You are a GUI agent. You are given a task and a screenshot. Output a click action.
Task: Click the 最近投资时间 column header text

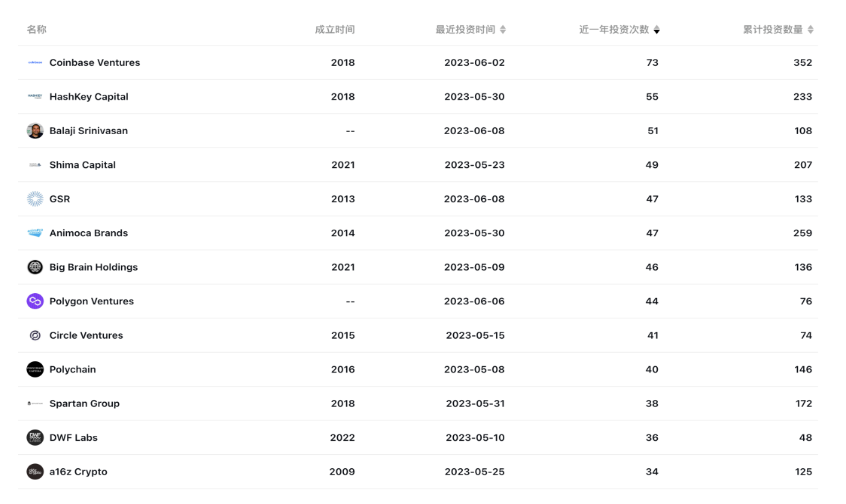pos(466,30)
